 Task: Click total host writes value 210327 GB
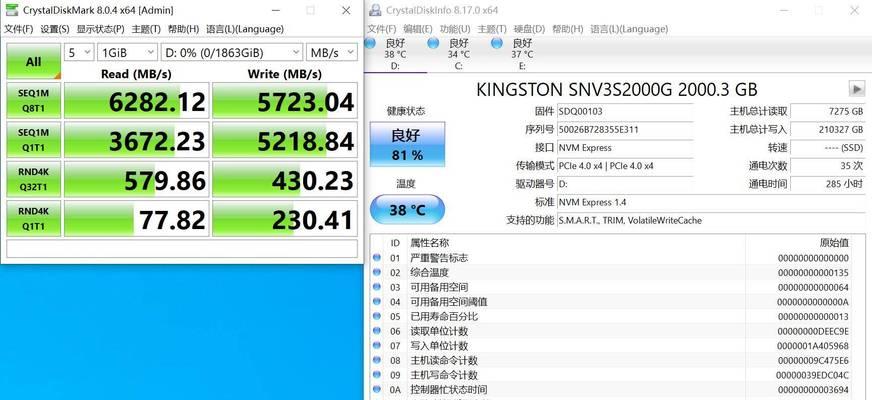pyautogui.click(x=829, y=130)
